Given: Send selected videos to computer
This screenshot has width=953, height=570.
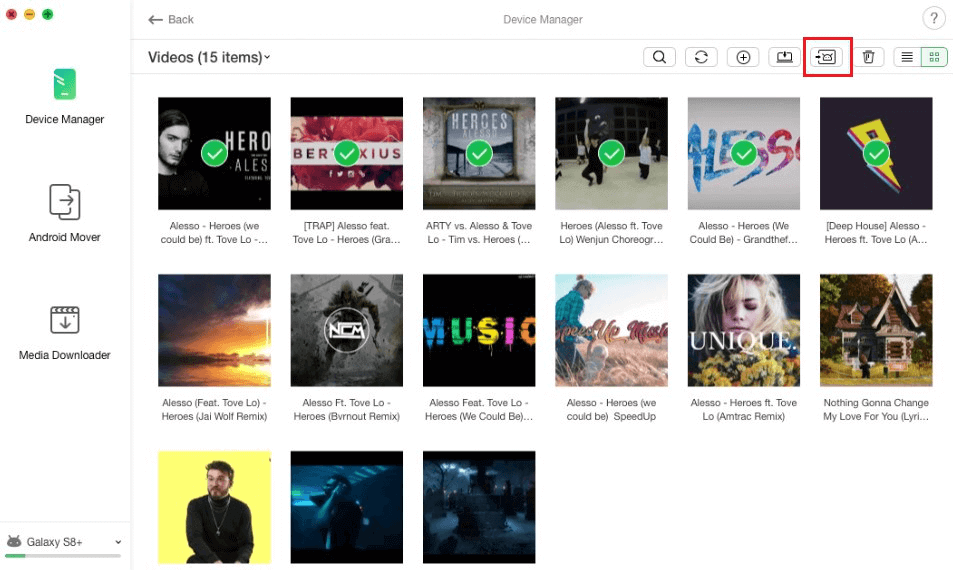Looking at the screenshot, I should [x=785, y=57].
